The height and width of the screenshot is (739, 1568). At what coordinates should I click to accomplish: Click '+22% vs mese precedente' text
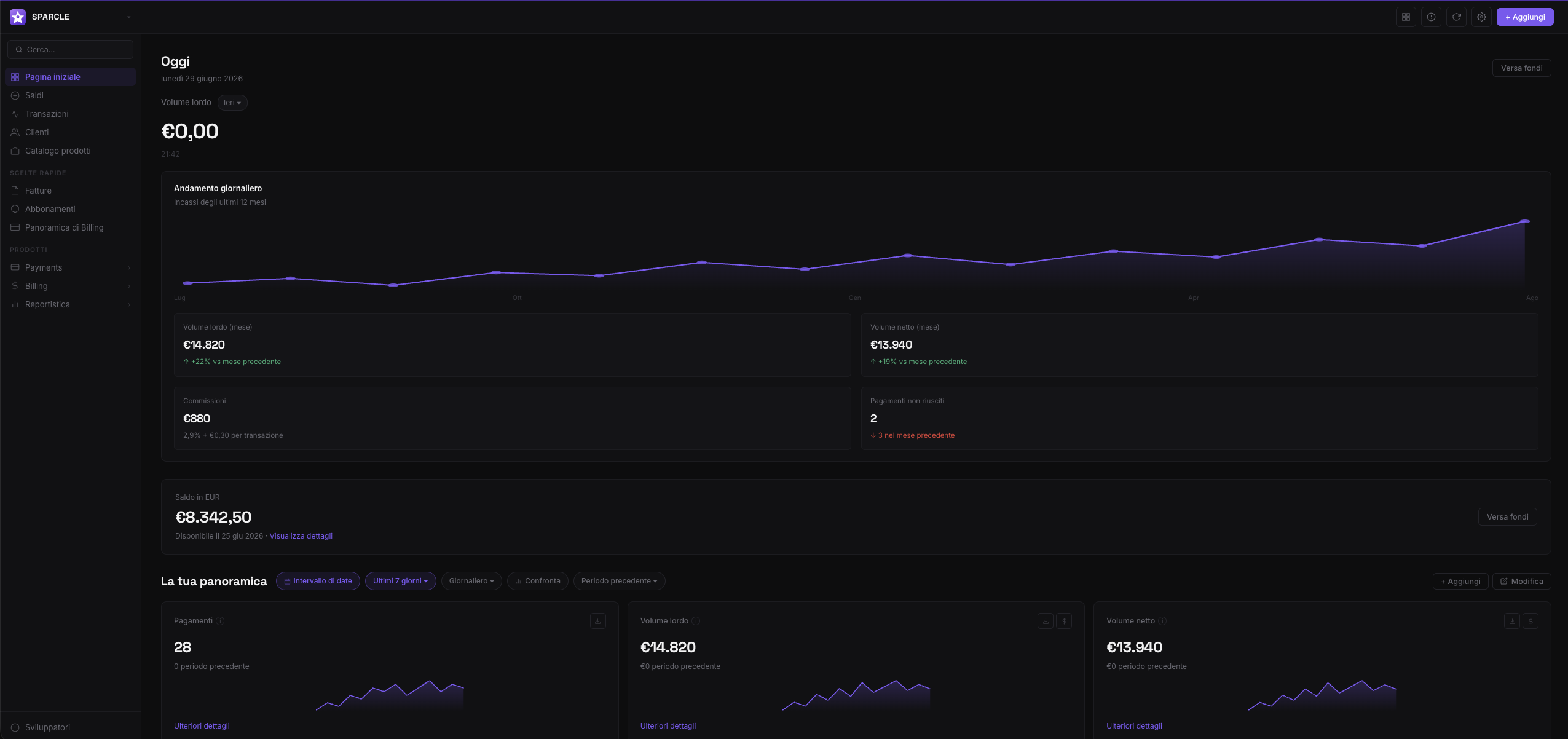[236, 362]
